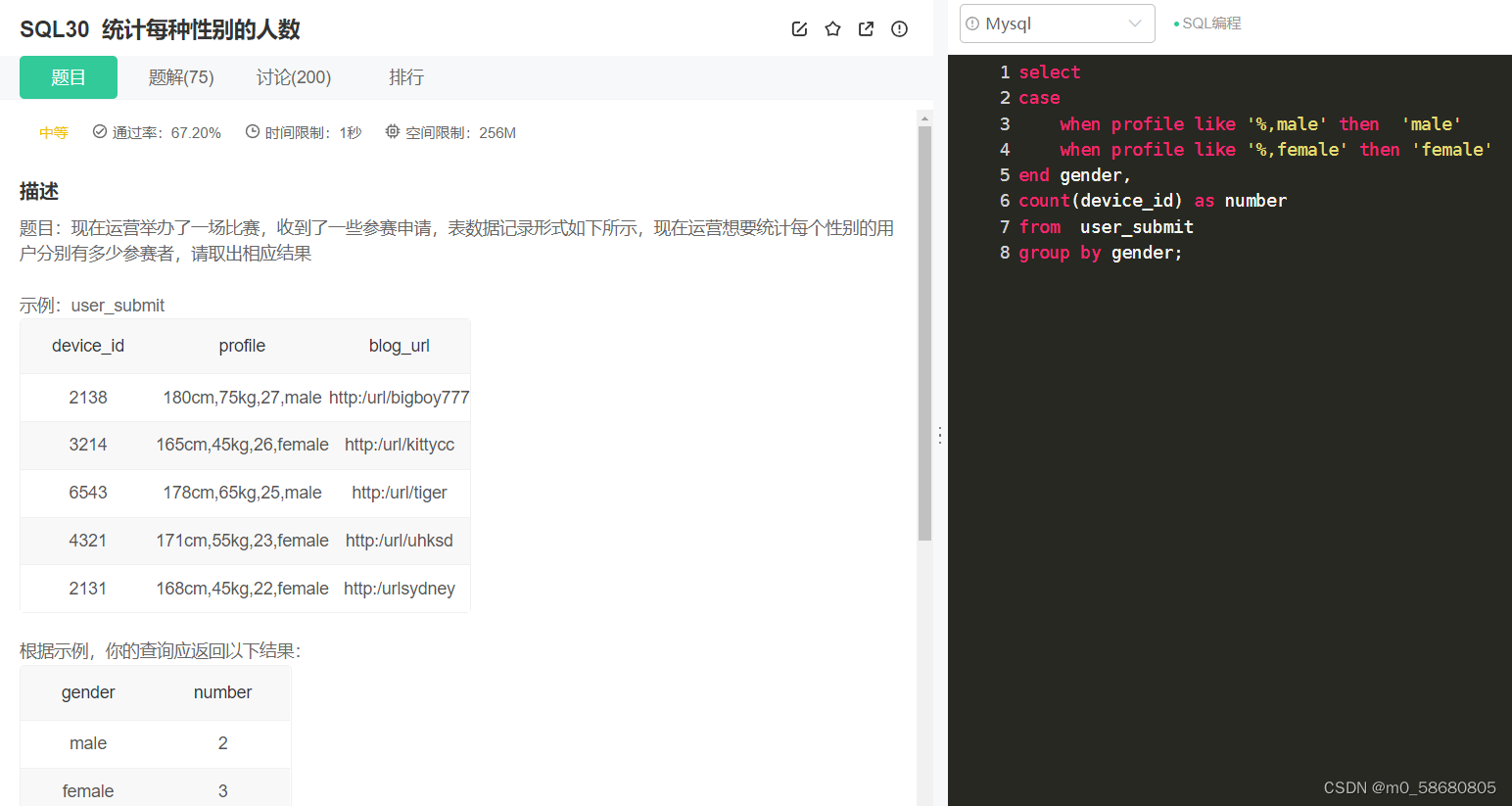
Task: Click the 空间限制: 256M text
Action: tap(461, 132)
